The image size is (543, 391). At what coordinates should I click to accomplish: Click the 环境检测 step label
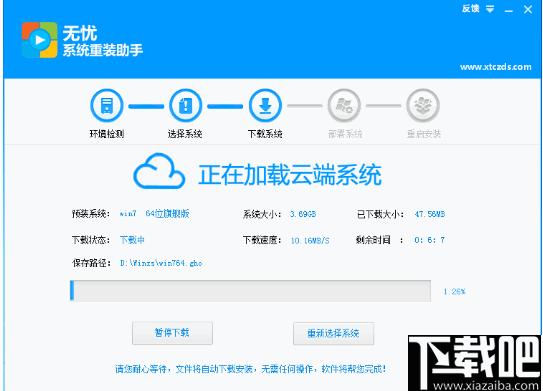tap(107, 134)
